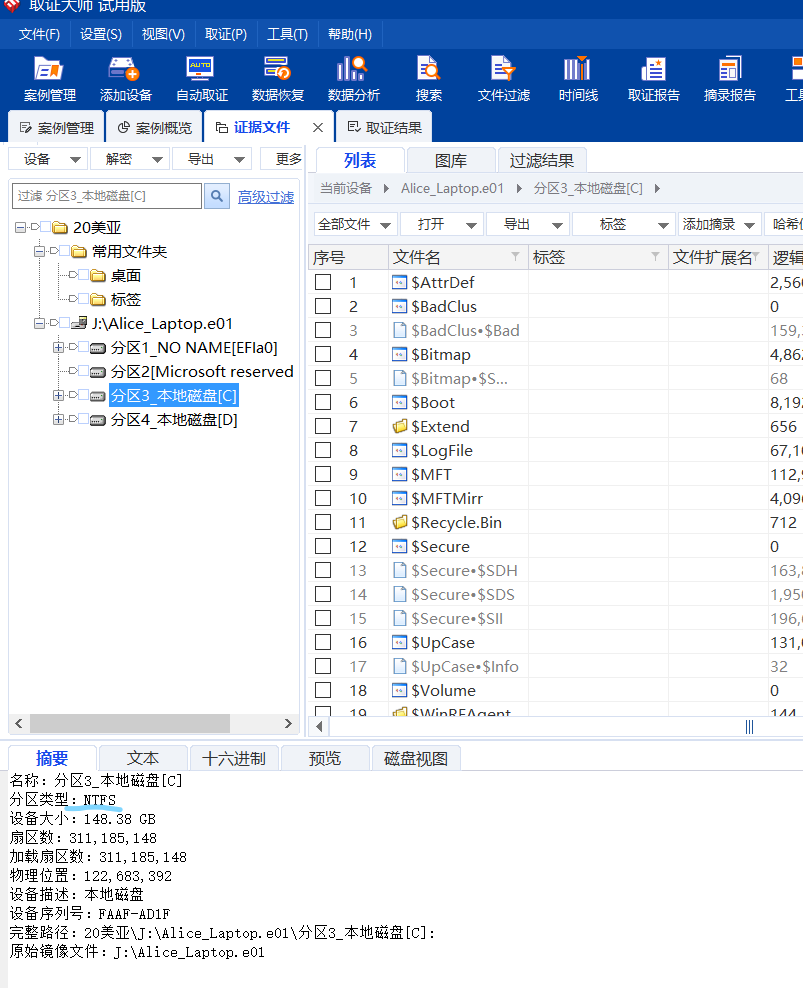Generate a 取证报告 (Forensic Report)

pos(653,79)
